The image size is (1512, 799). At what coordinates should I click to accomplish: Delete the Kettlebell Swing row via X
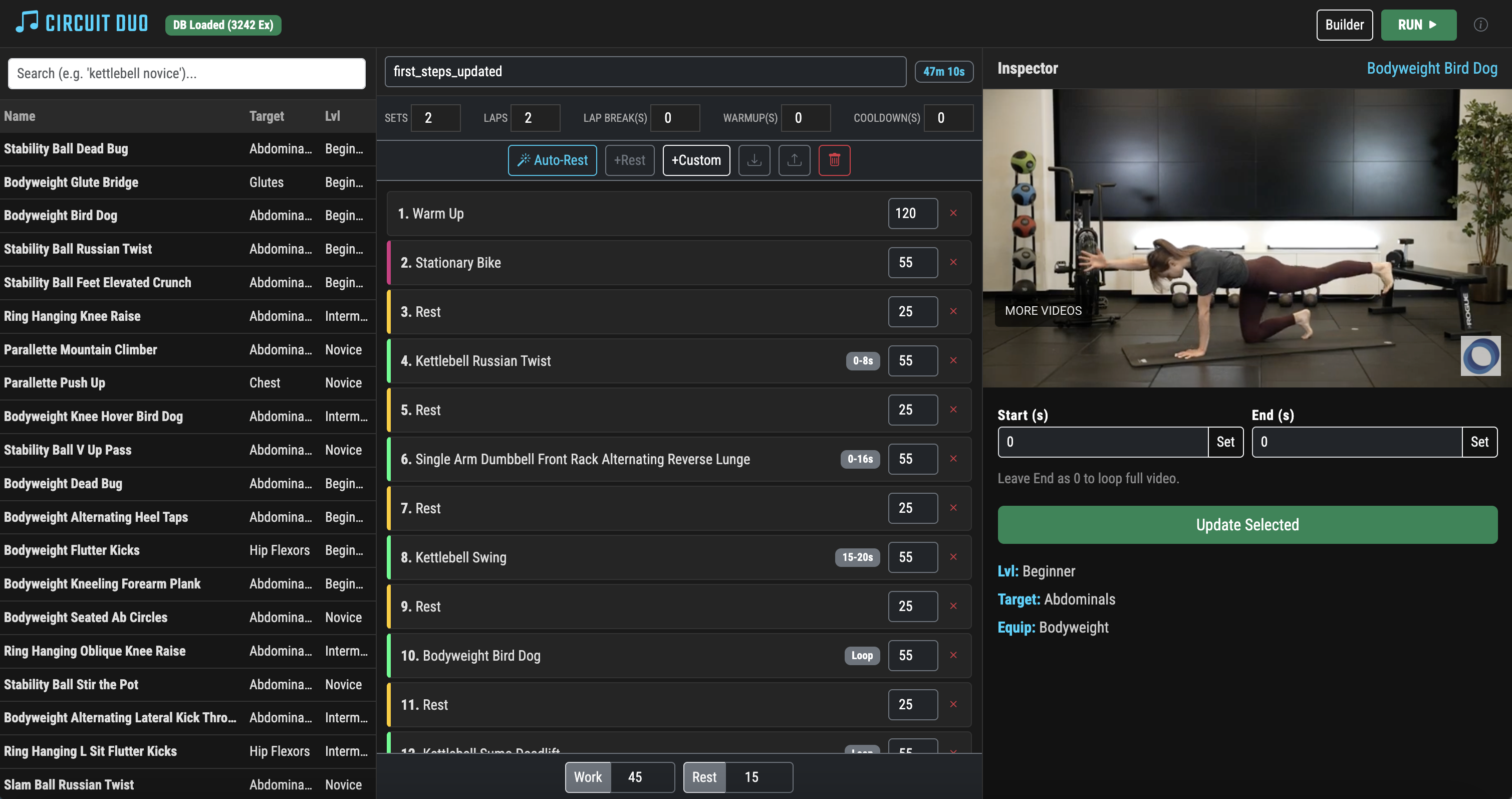click(x=953, y=557)
